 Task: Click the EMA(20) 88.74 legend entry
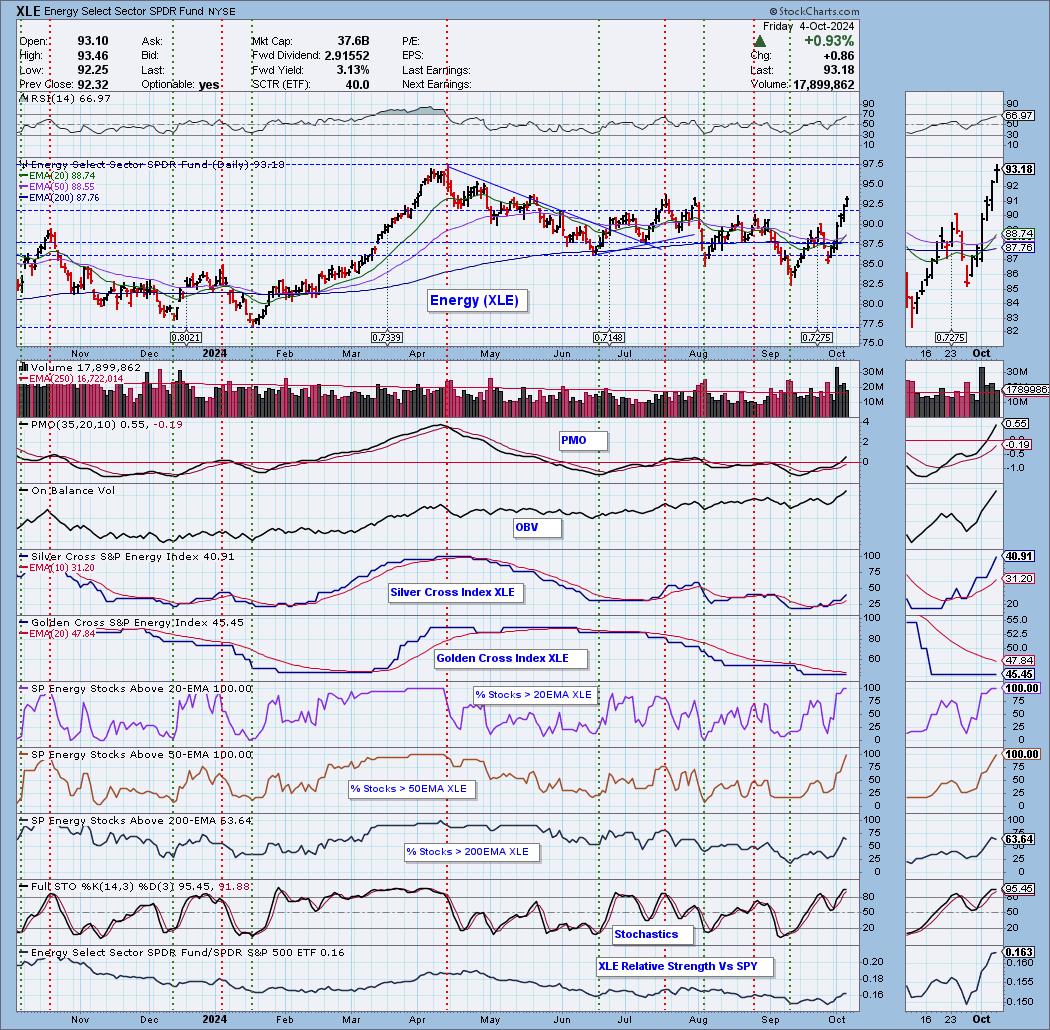(x=58, y=175)
